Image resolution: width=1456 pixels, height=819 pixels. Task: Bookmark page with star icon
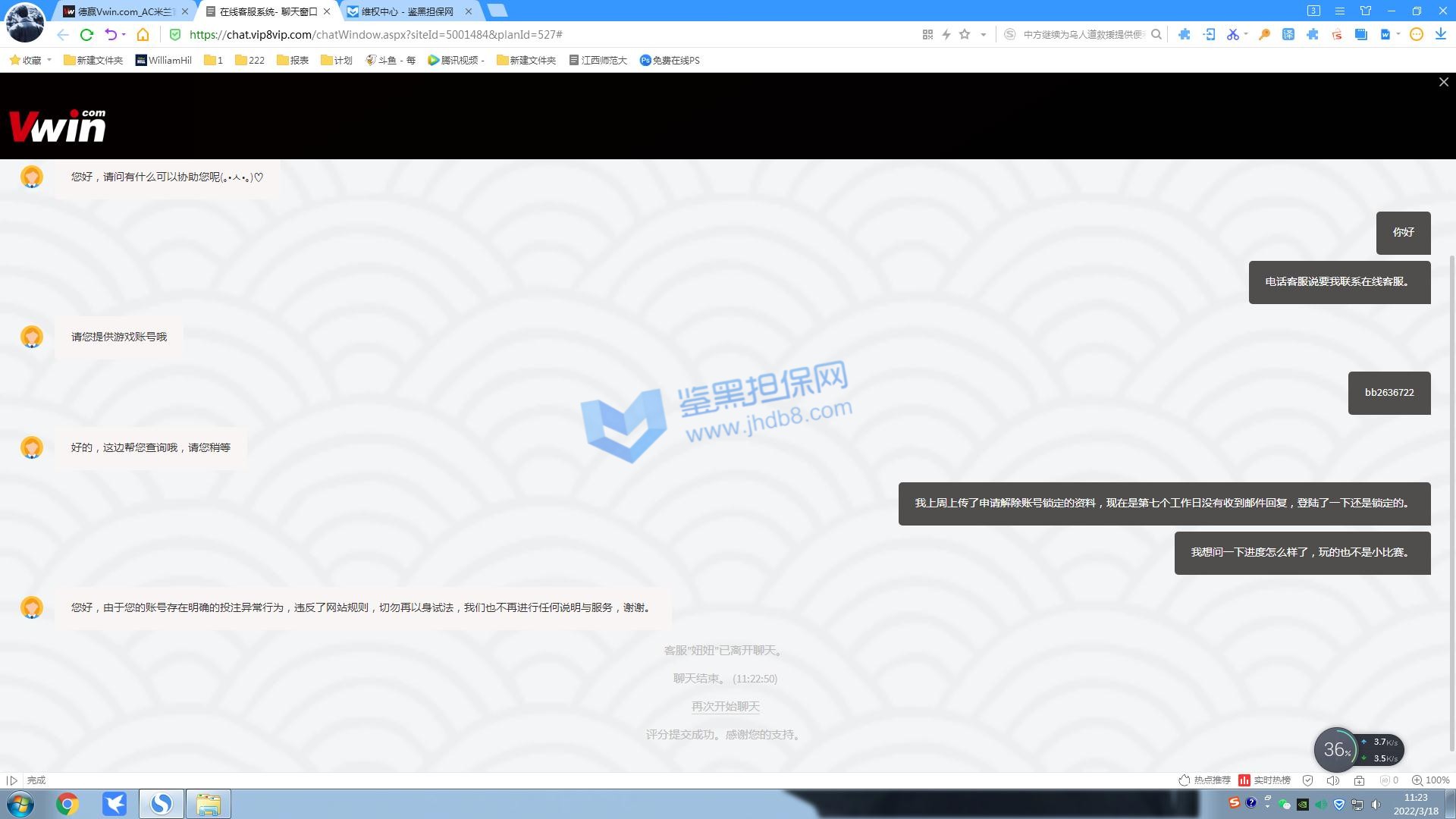(965, 34)
